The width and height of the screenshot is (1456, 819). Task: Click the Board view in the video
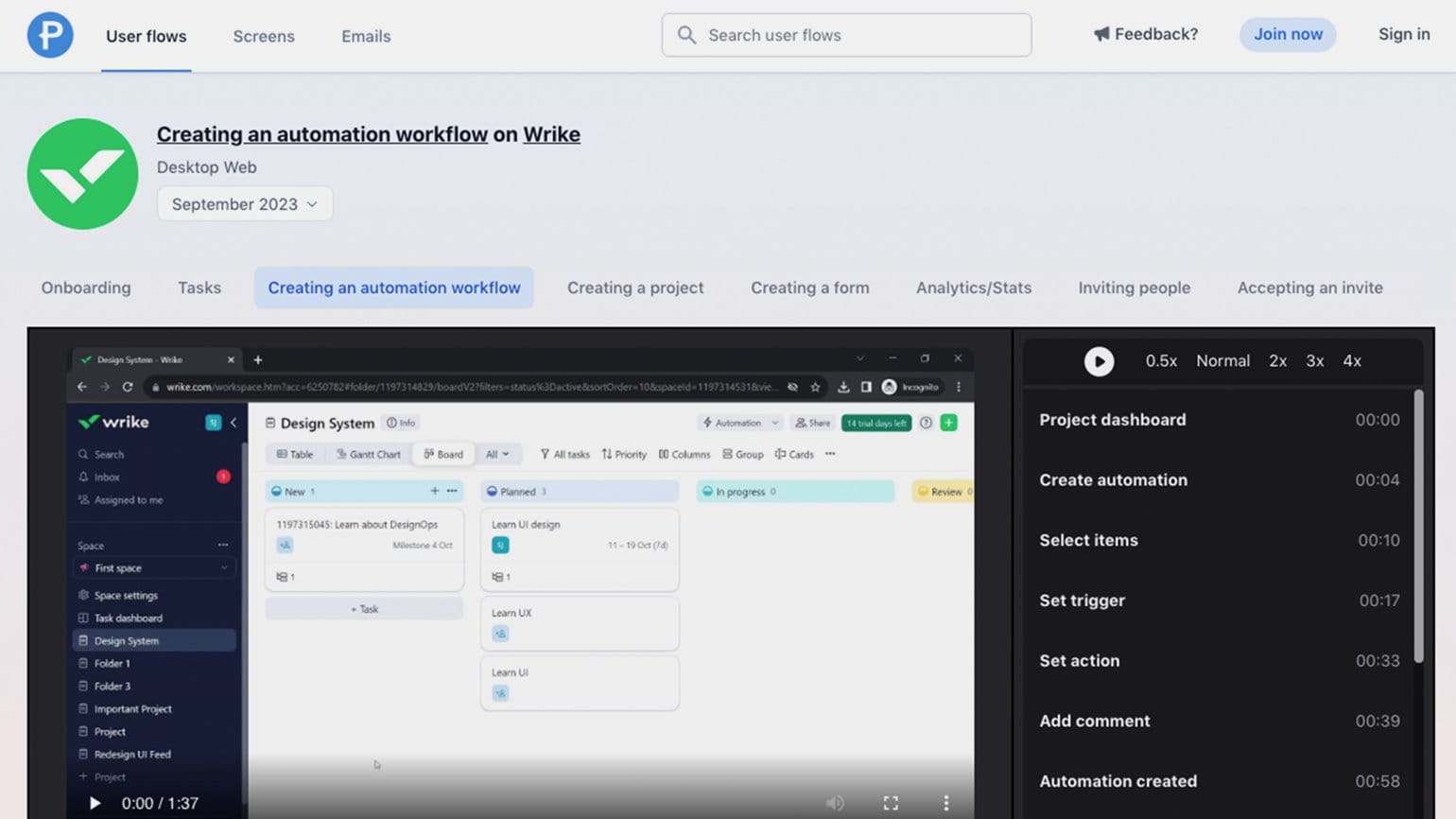point(443,454)
